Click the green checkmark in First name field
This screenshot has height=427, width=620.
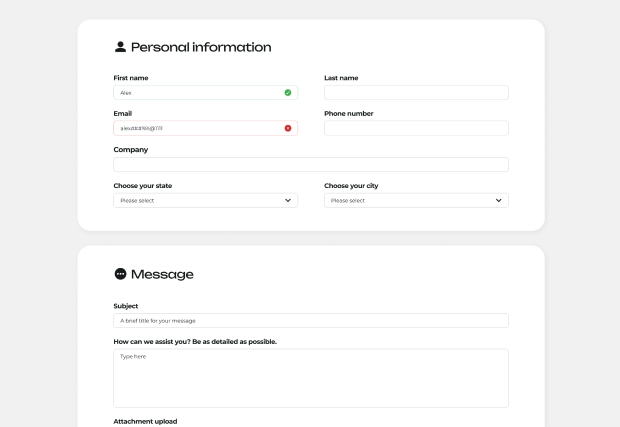pyautogui.click(x=288, y=93)
